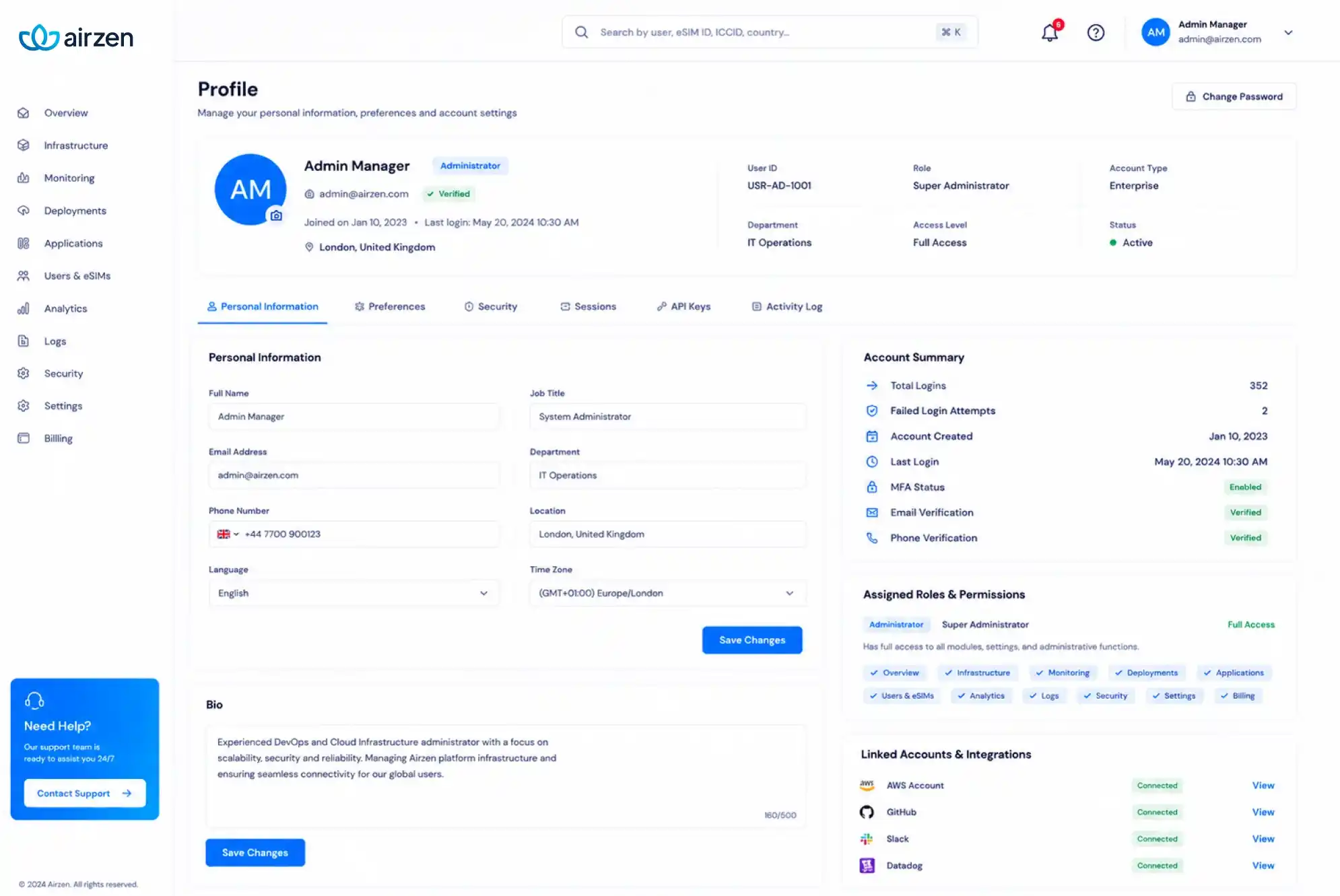The width and height of the screenshot is (1340, 896).
Task: Click the Applications sidebar icon
Action: pos(24,243)
